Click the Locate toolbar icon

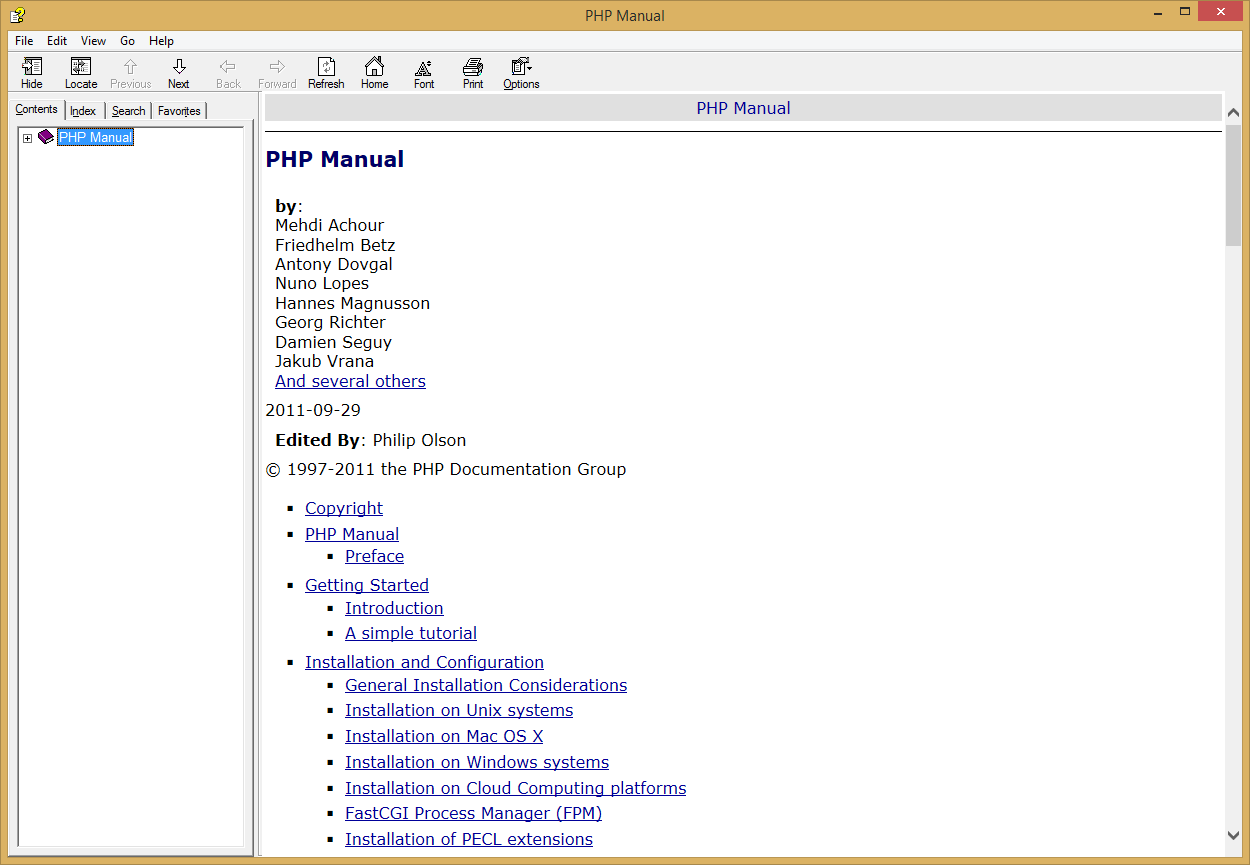[x=81, y=73]
